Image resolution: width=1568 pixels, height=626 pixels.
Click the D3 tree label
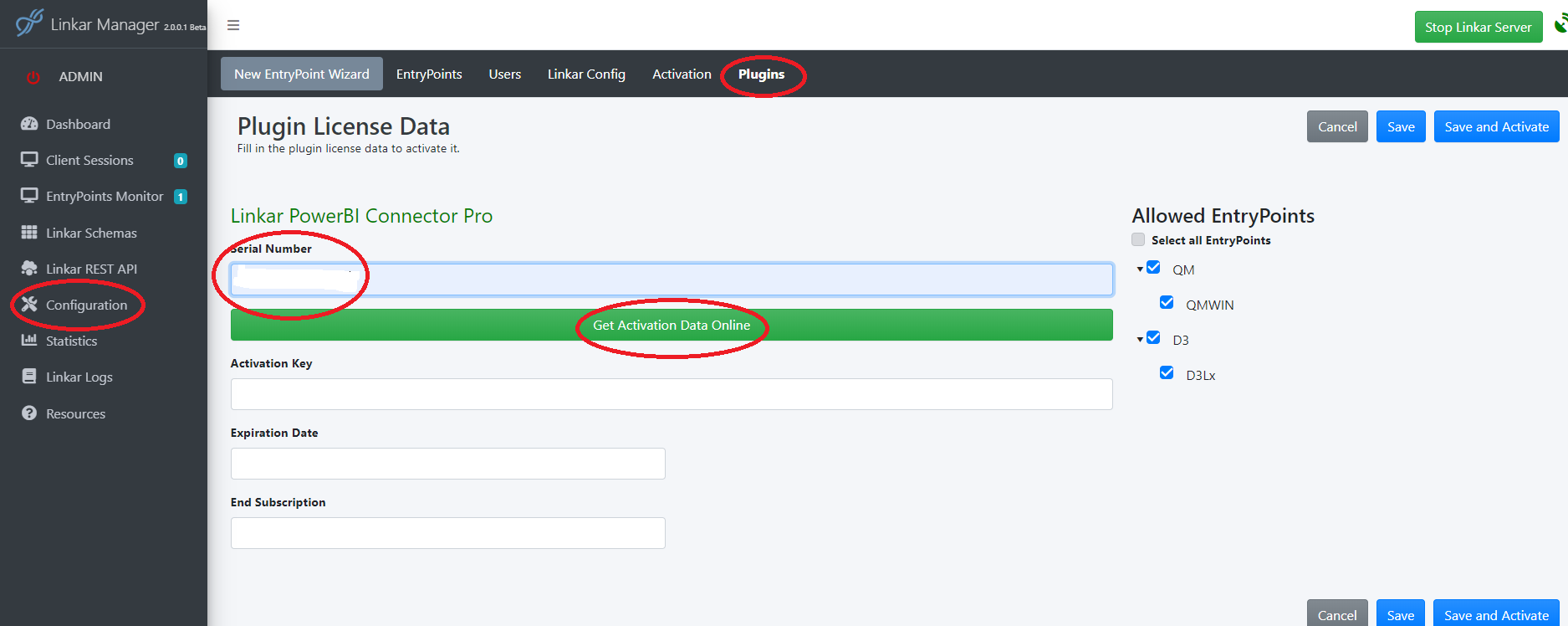[x=1181, y=340]
